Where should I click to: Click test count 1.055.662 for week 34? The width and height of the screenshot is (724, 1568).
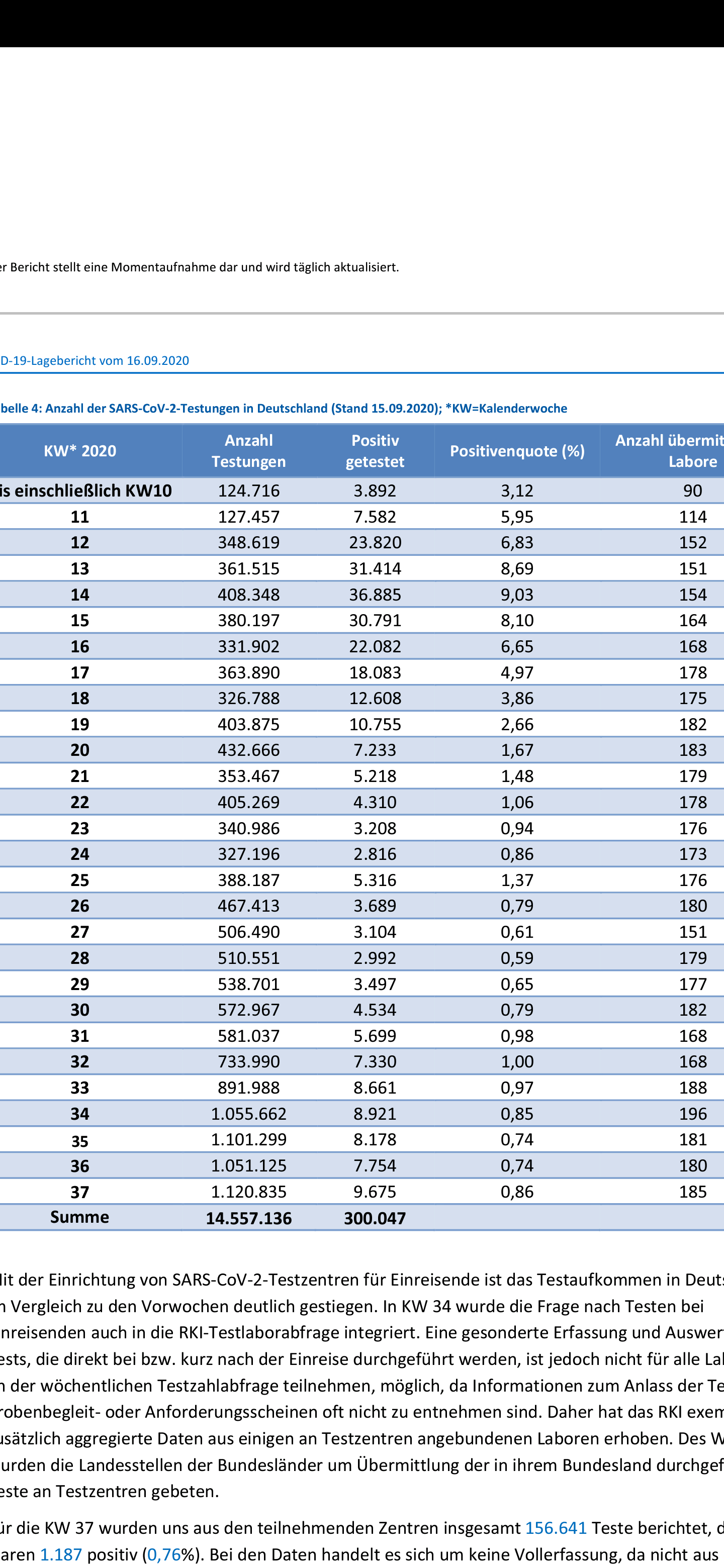tap(248, 1113)
